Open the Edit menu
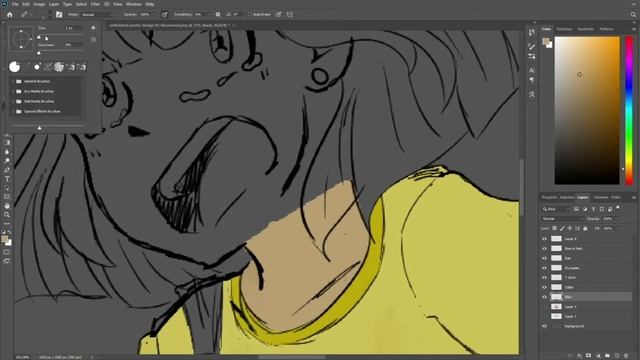 coord(26,4)
